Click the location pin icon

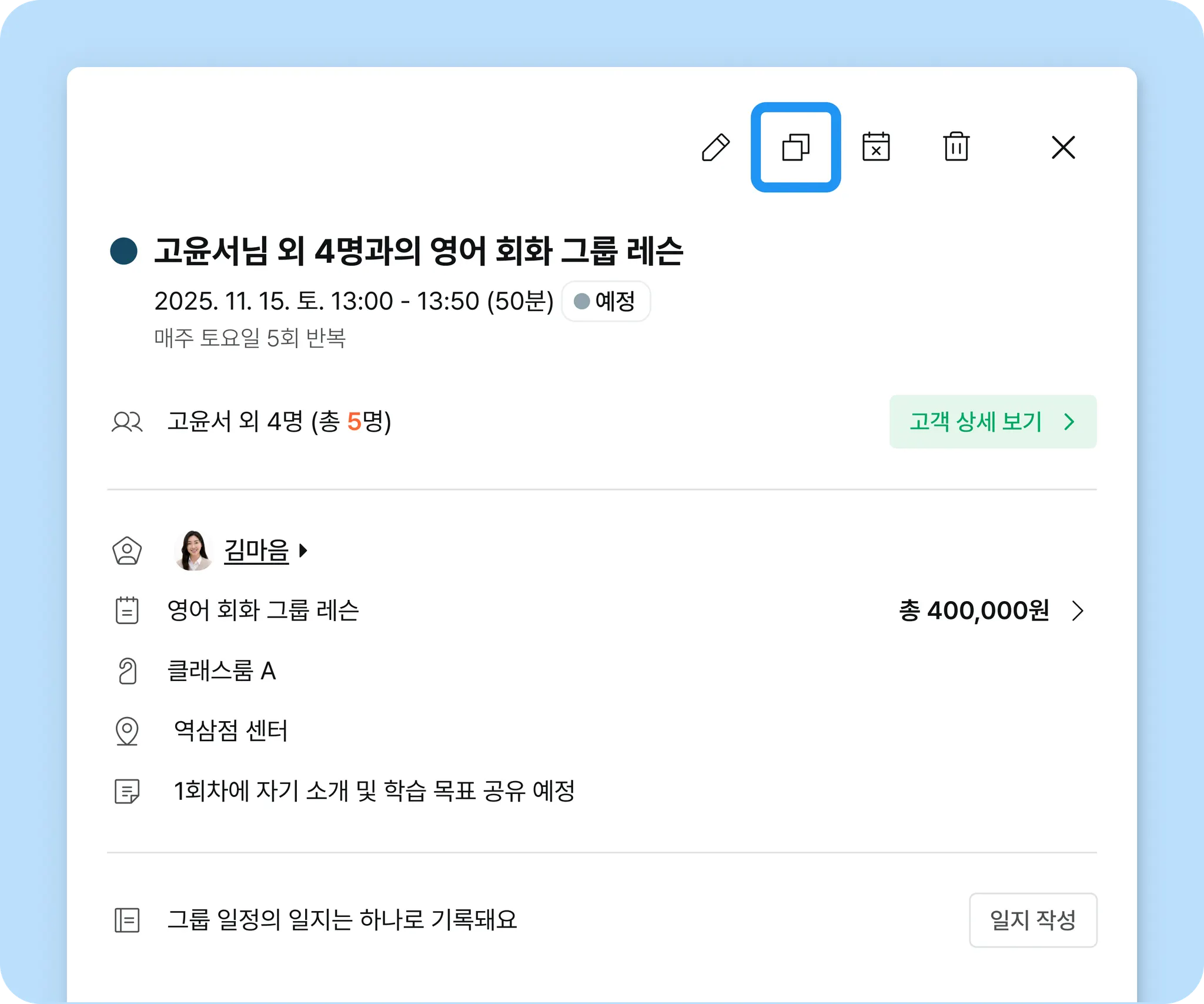point(127,731)
